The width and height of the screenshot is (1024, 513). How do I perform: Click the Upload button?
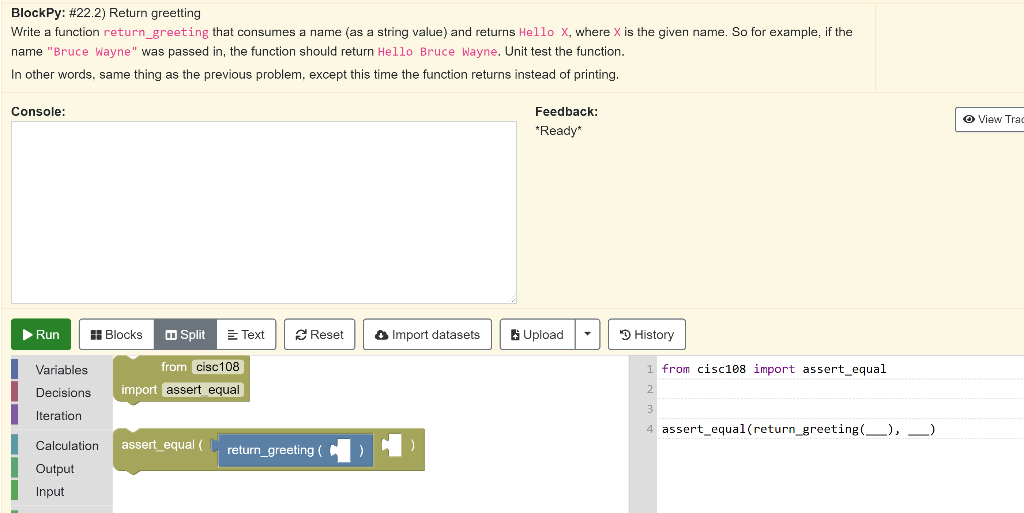tap(537, 335)
